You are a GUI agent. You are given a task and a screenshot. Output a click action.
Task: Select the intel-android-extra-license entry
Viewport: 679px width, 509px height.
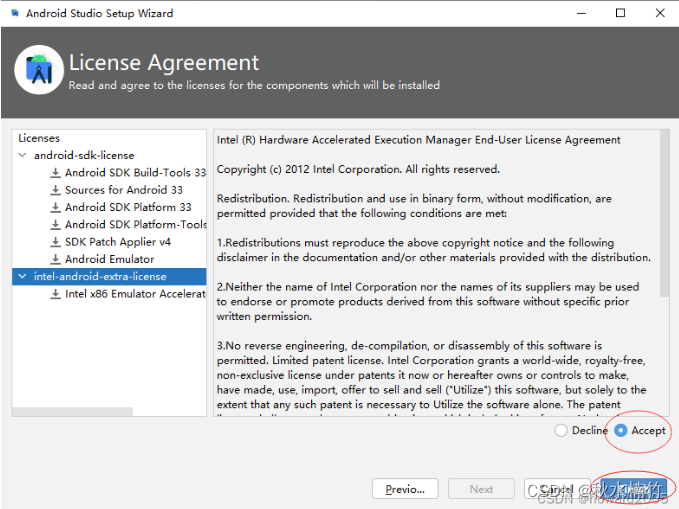pyautogui.click(x=100, y=276)
